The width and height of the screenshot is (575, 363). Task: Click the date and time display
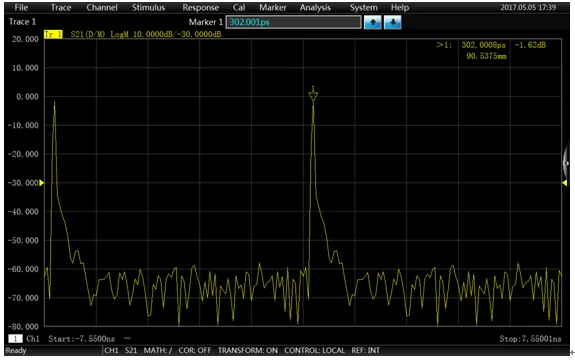click(528, 7)
